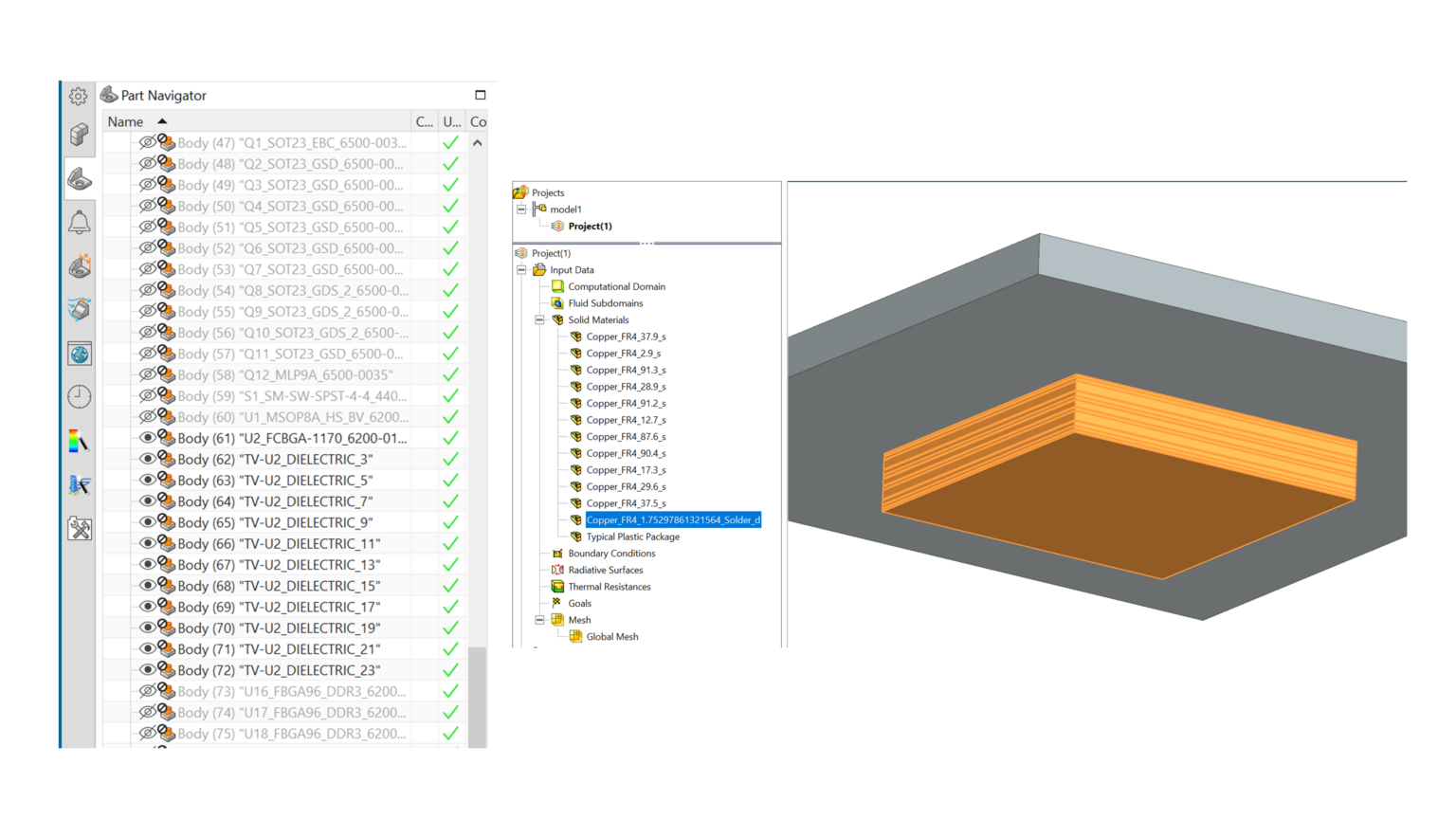Open the Part Navigator from the resource bar
The height and width of the screenshot is (819, 1456).
80,178
